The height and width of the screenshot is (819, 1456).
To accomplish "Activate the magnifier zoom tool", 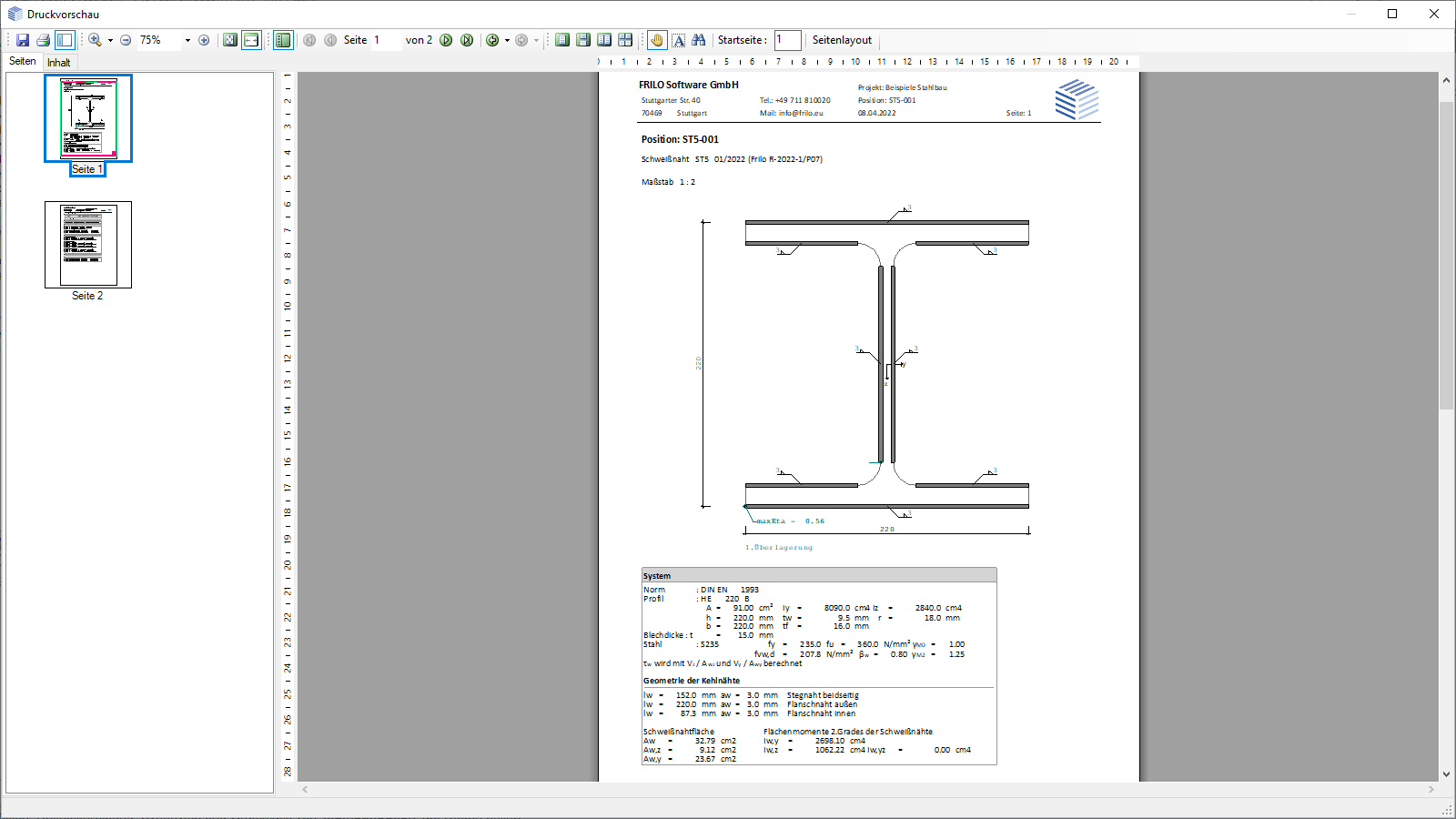I will [95, 40].
